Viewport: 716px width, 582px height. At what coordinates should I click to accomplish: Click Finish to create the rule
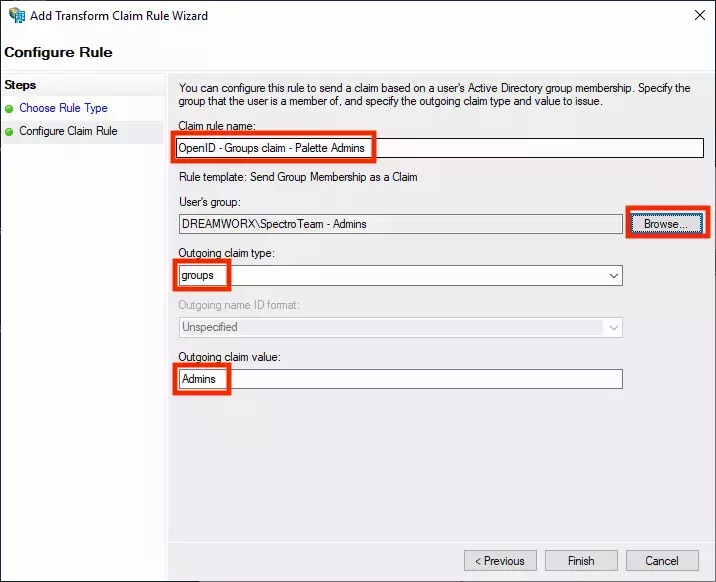click(580, 561)
